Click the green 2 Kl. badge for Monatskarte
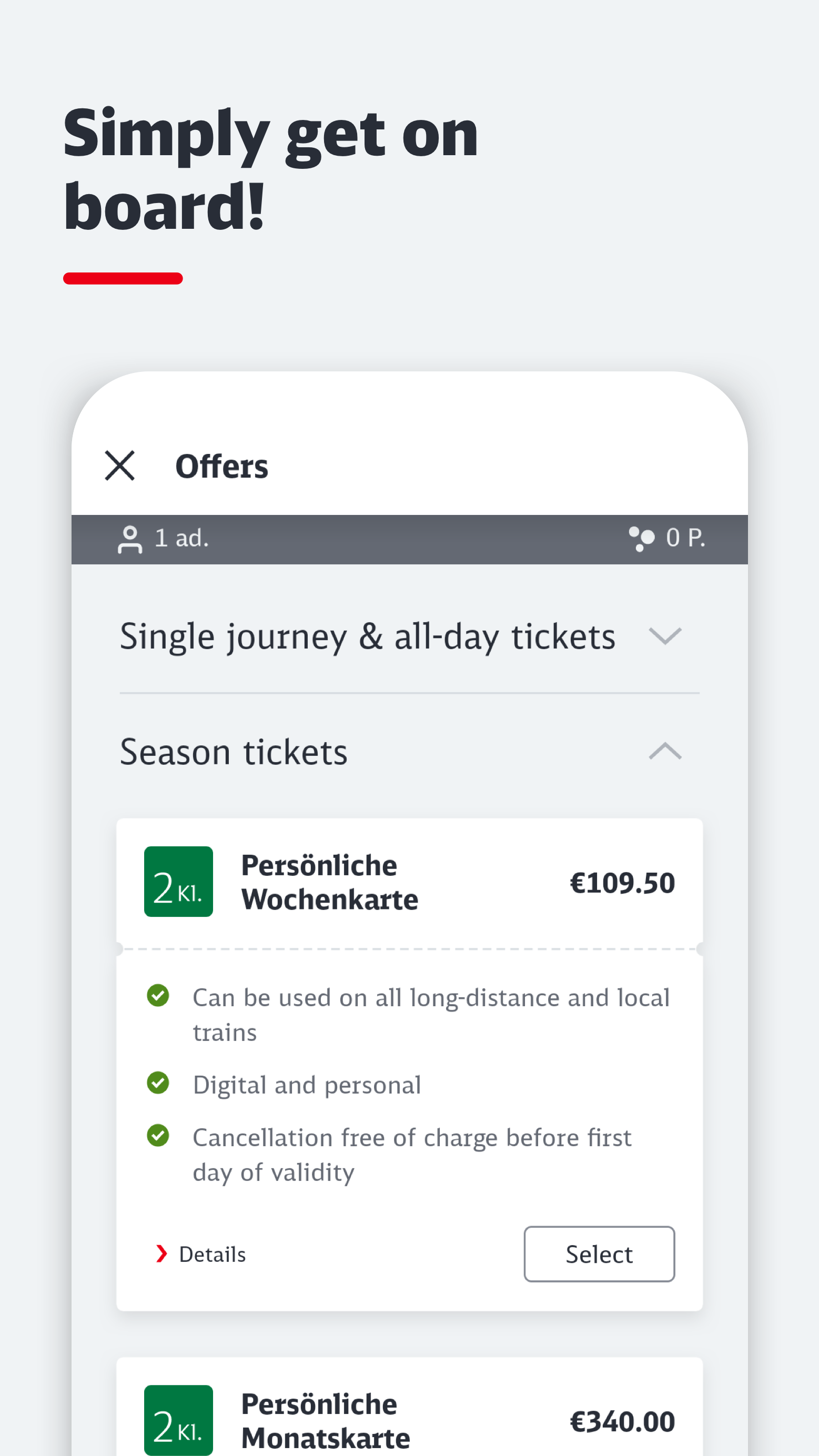 (179, 1420)
